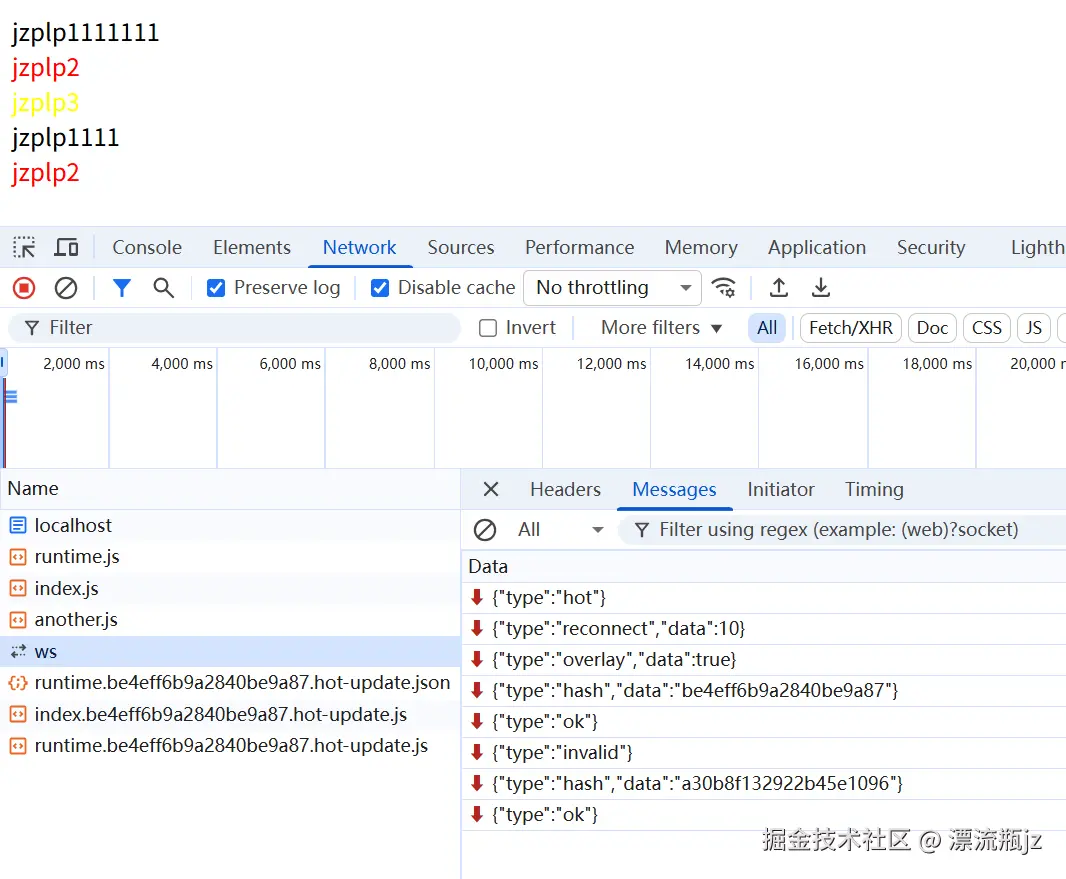The height and width of the screenshot is (879, 1066).
Task: Select the another.js request
Action: 230,620
